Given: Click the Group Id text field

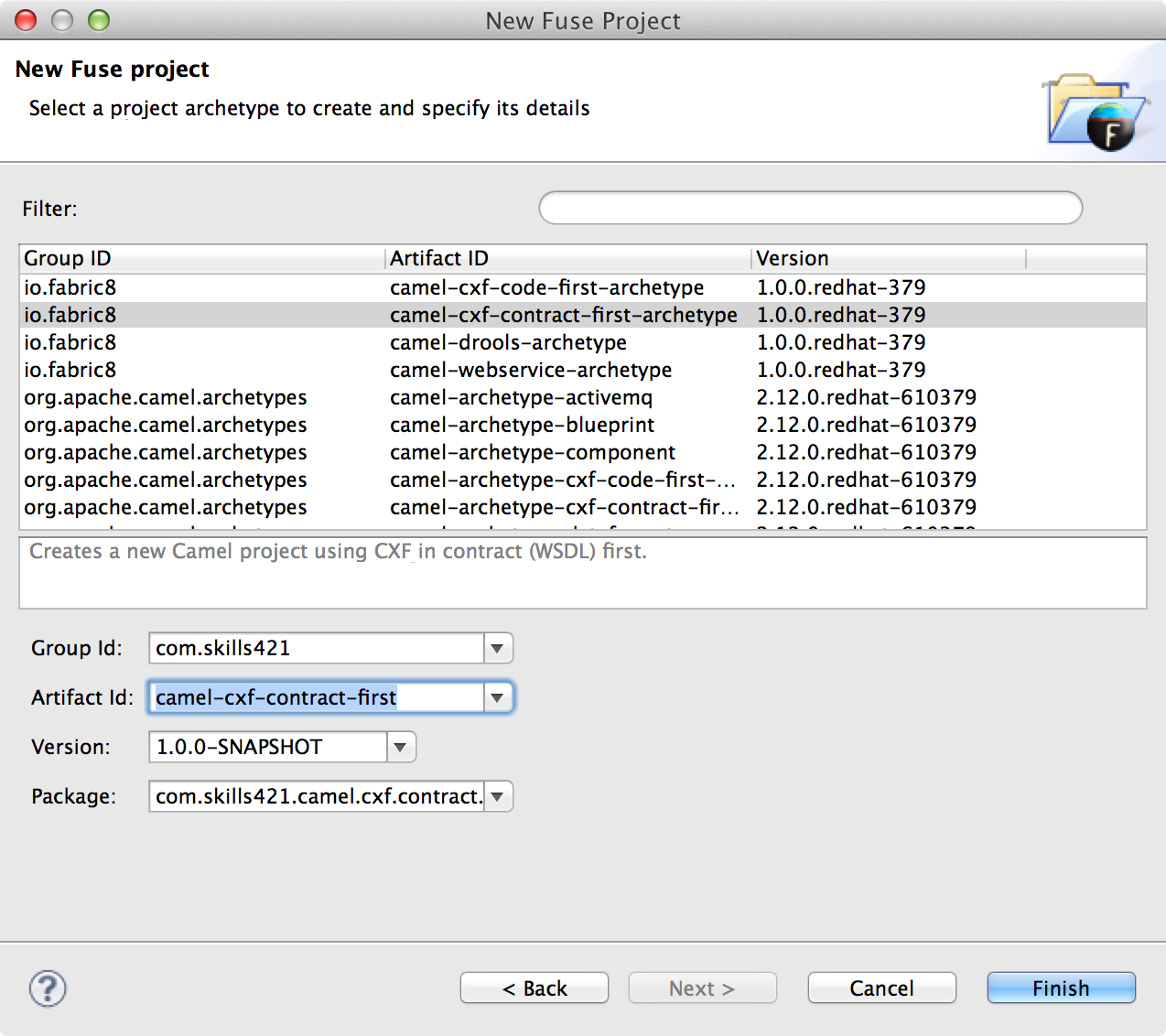Looking at the screenshot, I should (x=316, y=649).
